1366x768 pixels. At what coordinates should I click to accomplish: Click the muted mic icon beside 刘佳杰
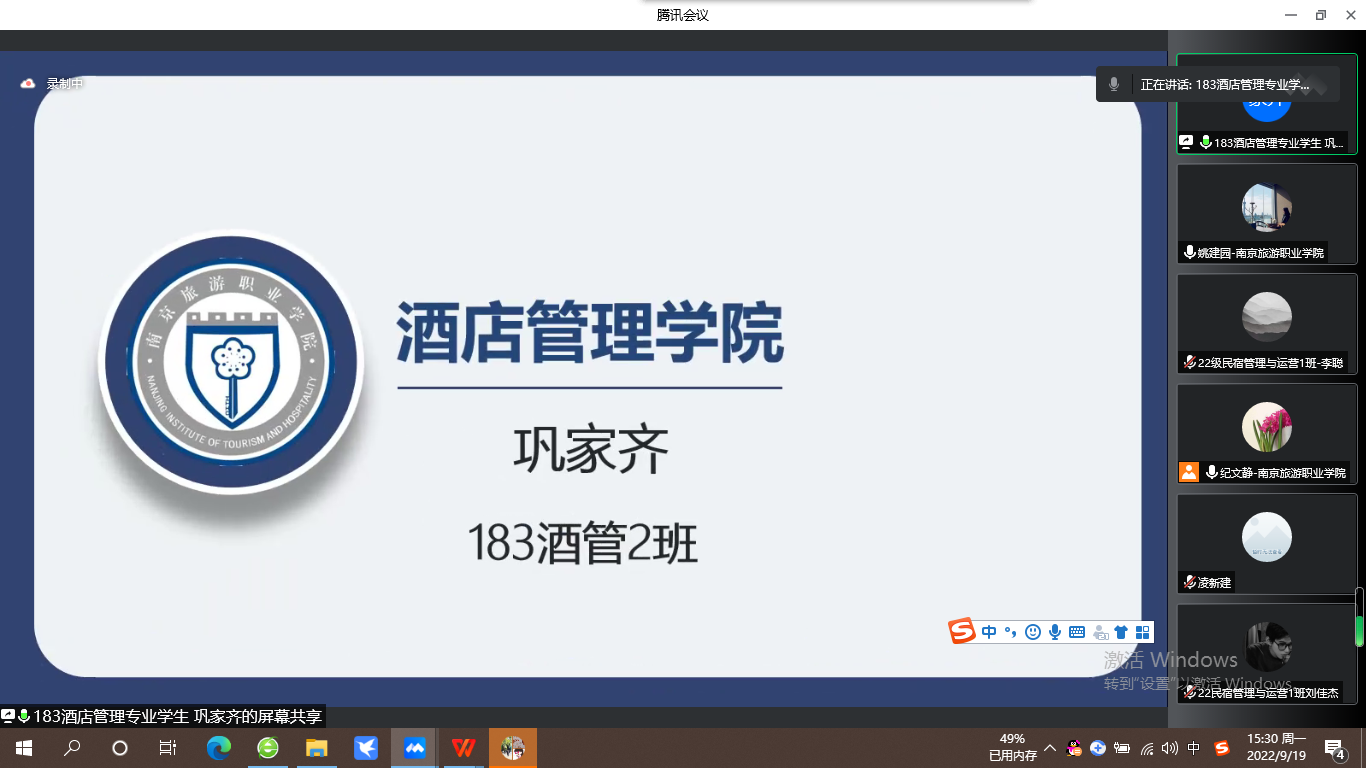(1190, 692)
